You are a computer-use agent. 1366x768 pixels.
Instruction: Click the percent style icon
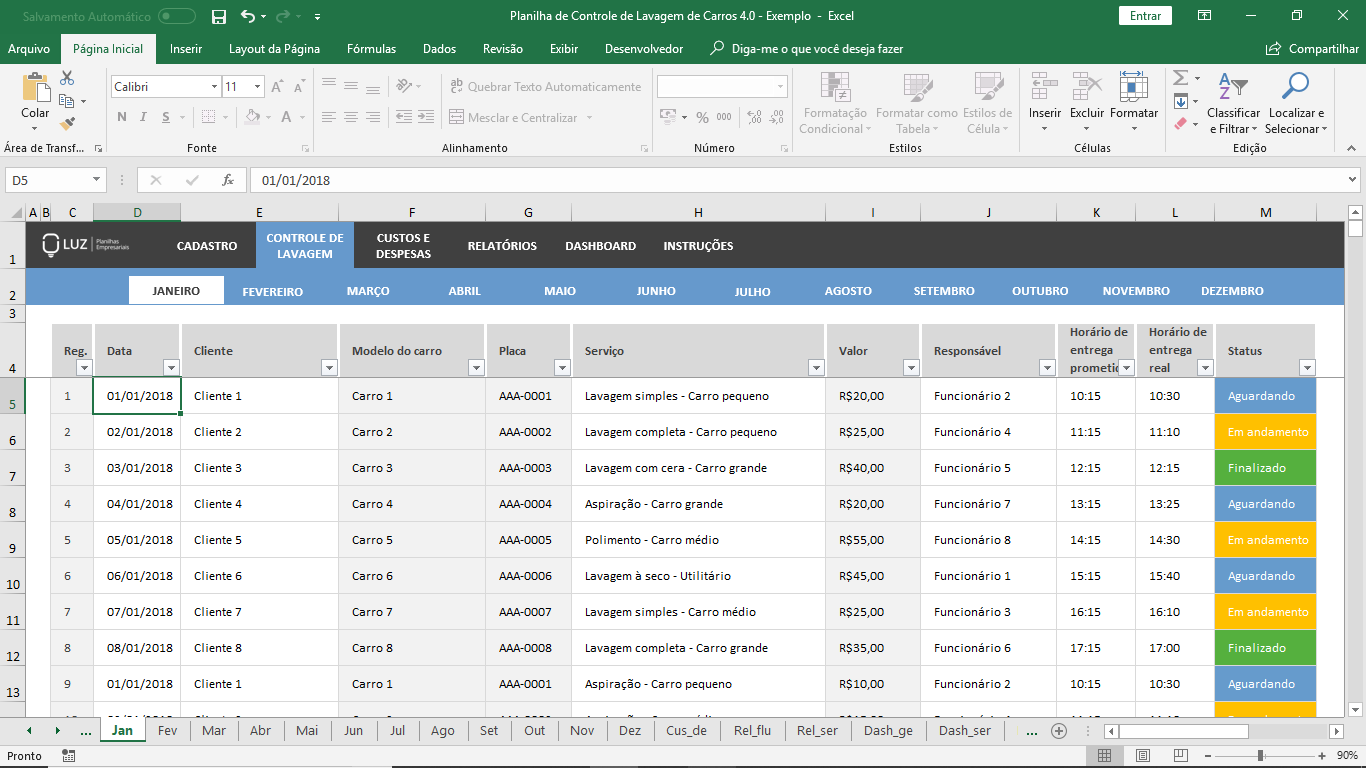coord(702,117)
